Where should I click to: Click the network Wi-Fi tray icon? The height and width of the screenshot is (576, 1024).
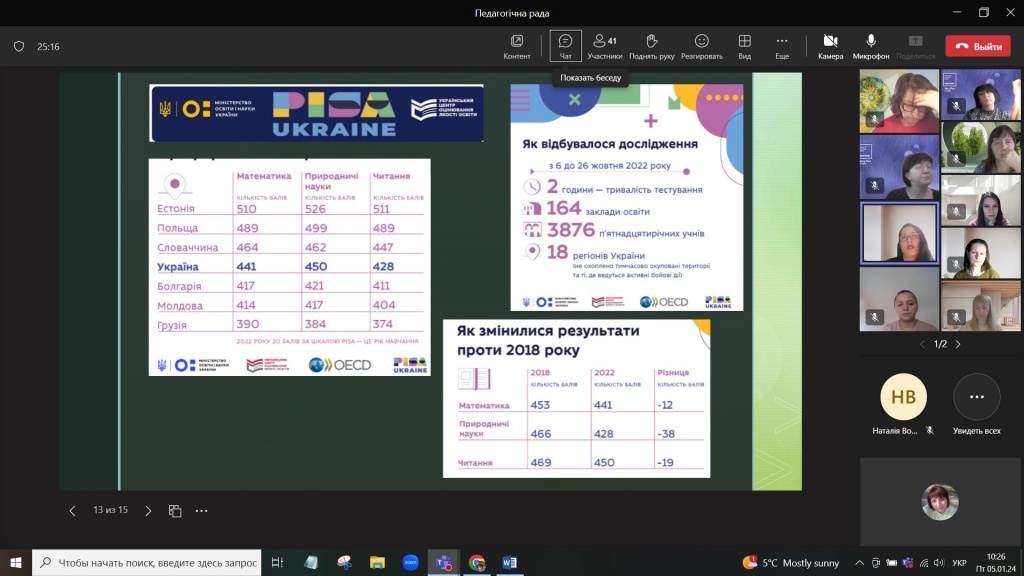pyautogui.click(x=923, y=562)
